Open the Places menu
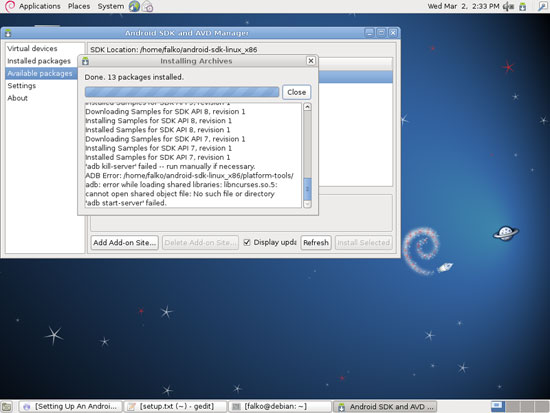550x413 pixels. 79,6
